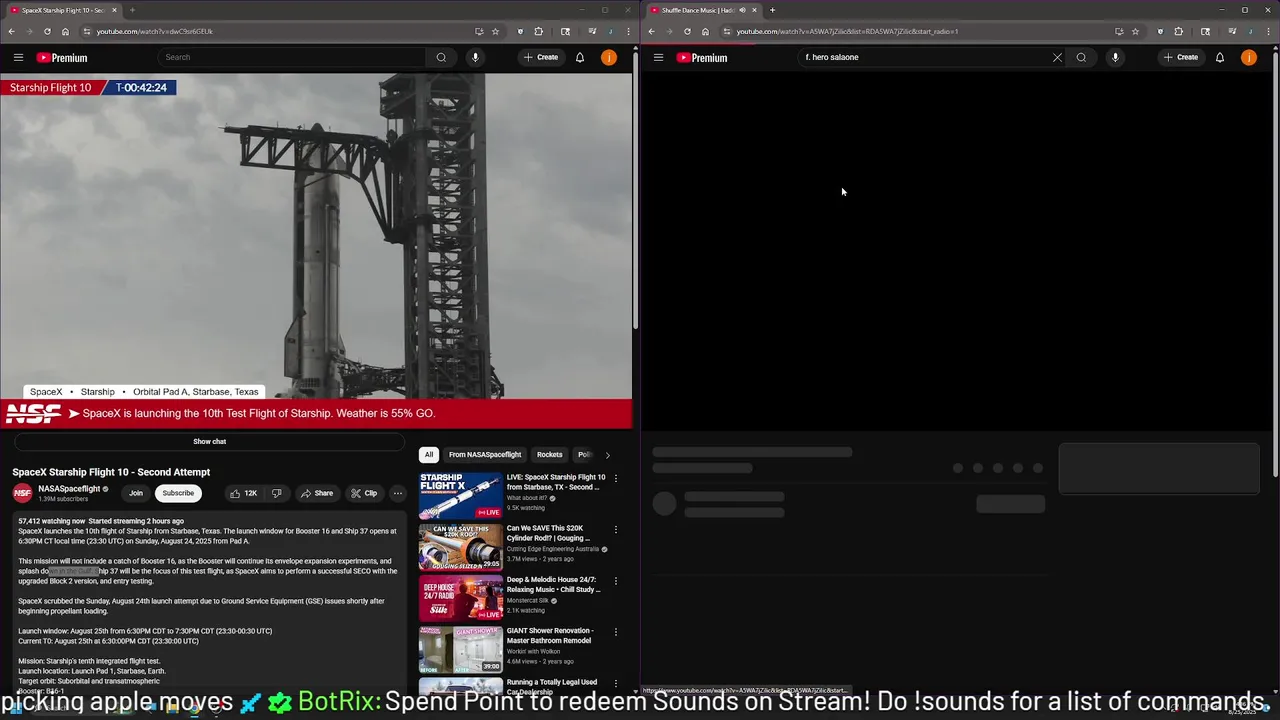Image resolution: width=1280 pixels, height=720 pixels.
Task: Clear search text 'f. hero salaone'
Action: tap(1057, 57)
